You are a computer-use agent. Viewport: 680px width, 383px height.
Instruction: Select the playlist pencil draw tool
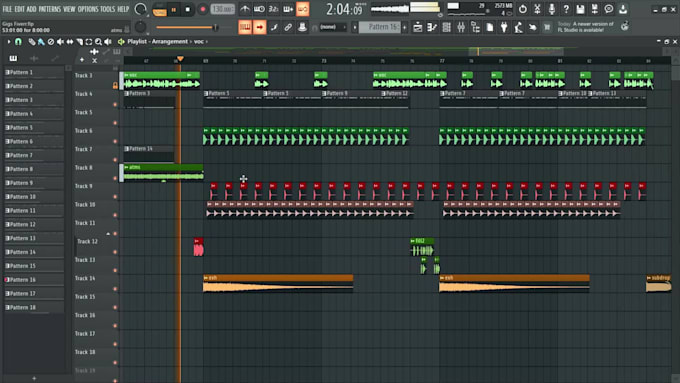pos(32,42)
